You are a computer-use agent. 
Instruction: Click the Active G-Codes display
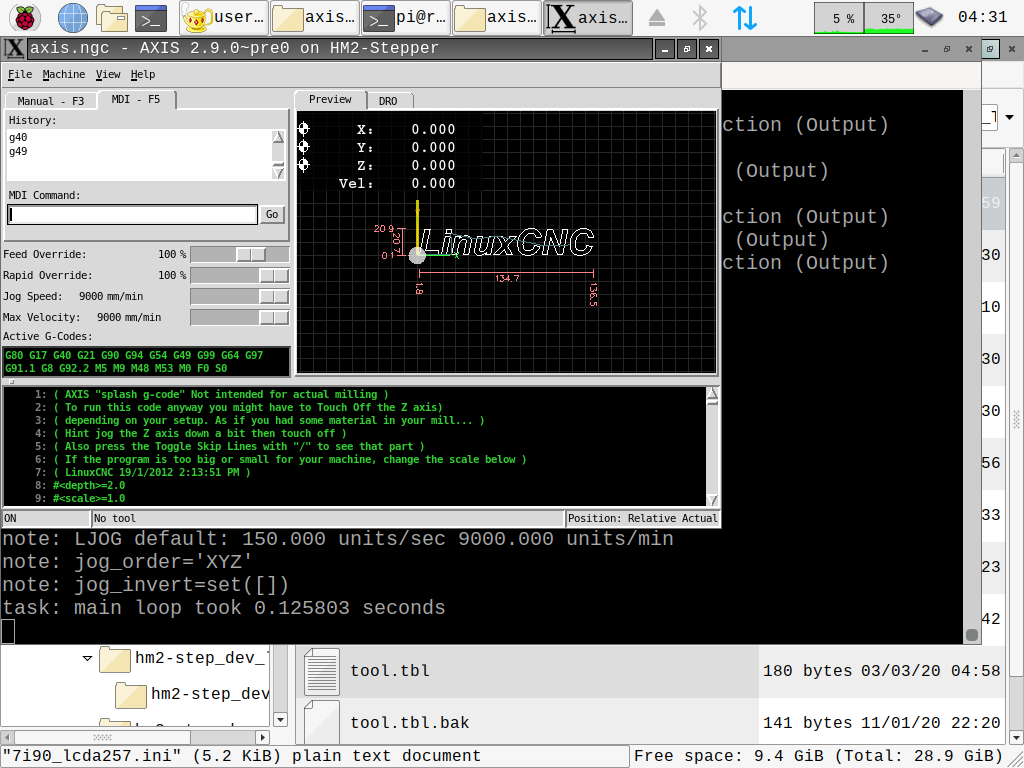[x=146, y=362]
